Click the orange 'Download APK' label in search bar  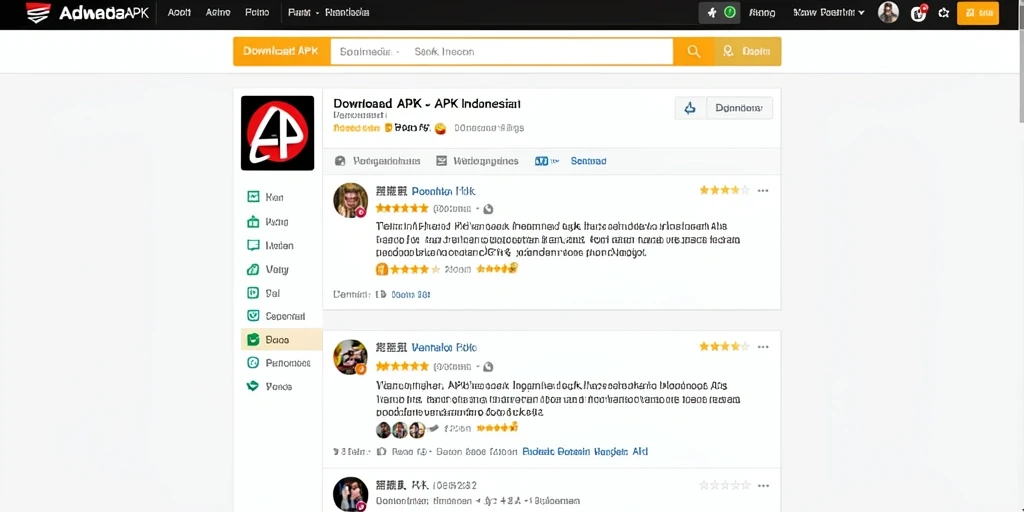[281, 52]
